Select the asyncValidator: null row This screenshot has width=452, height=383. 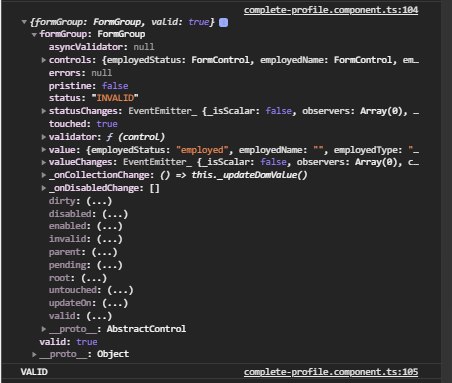[102, 47]
